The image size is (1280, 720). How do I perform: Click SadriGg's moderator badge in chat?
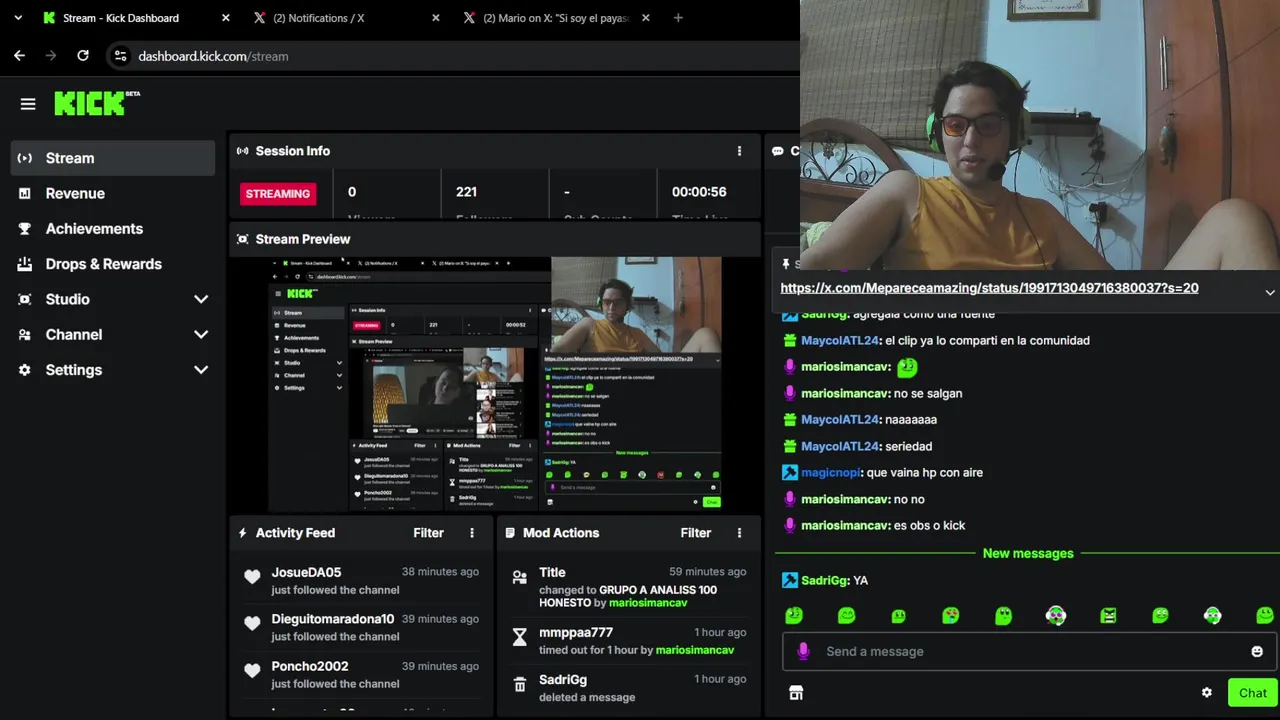(x=789, y=580)
